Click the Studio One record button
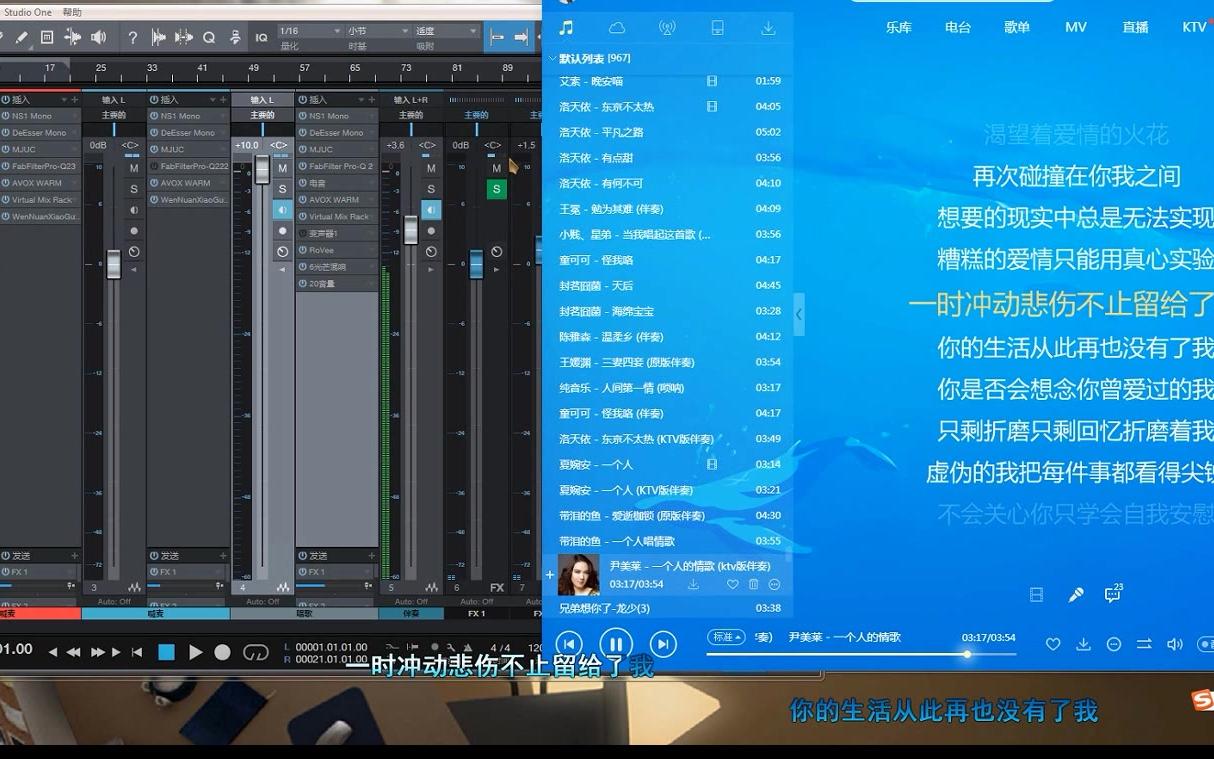Viewport: 1214px width, 759px height. (222, 652)
